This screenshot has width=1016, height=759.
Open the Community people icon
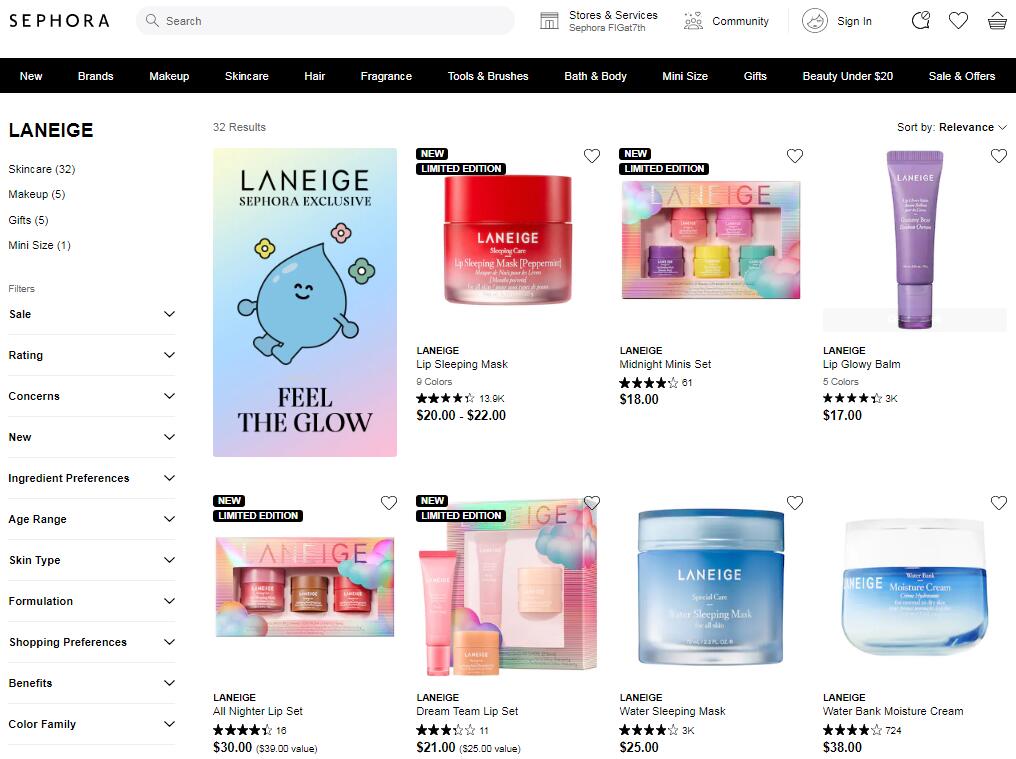tap(693, 21)
